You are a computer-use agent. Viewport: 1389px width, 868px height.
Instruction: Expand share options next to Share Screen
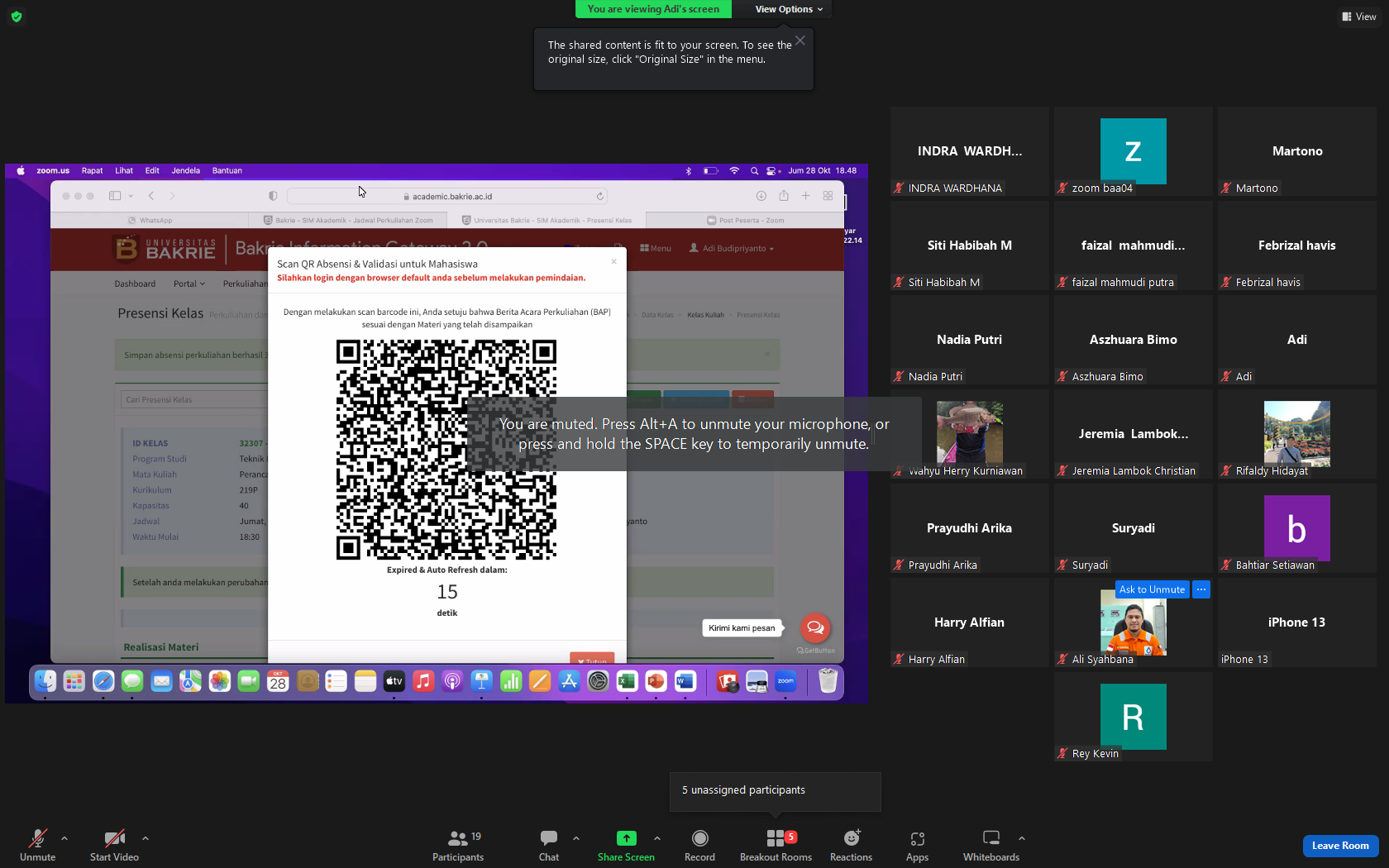click(657, 838)
